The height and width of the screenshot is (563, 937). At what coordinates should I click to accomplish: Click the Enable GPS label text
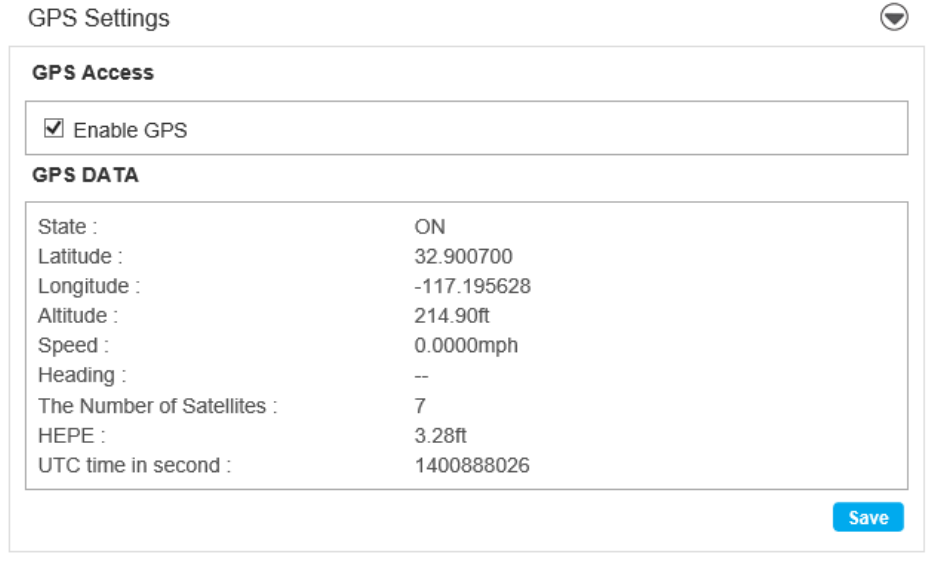[130, 130]
